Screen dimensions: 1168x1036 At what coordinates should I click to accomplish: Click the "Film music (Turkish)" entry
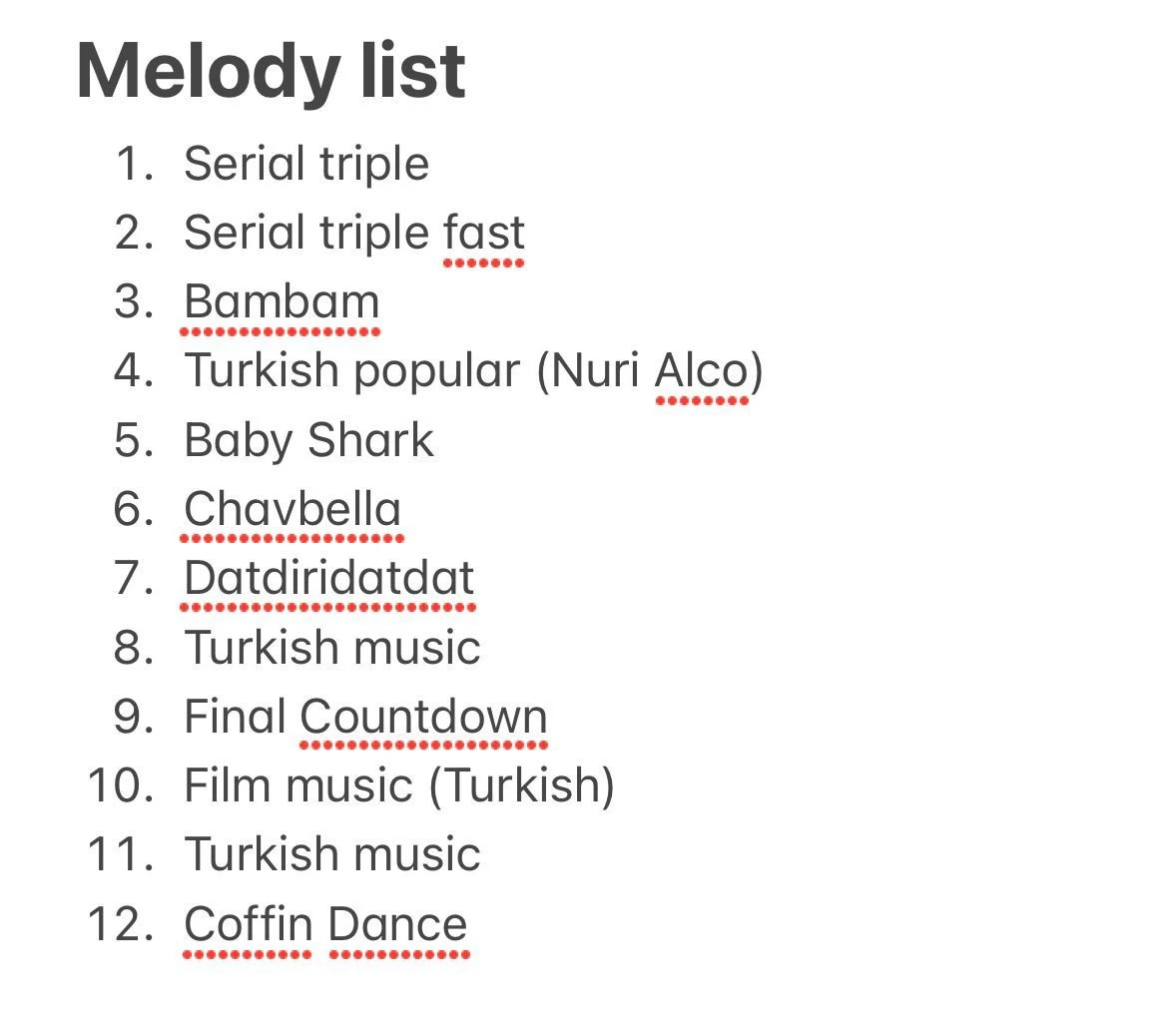click(x=398, y=785)
